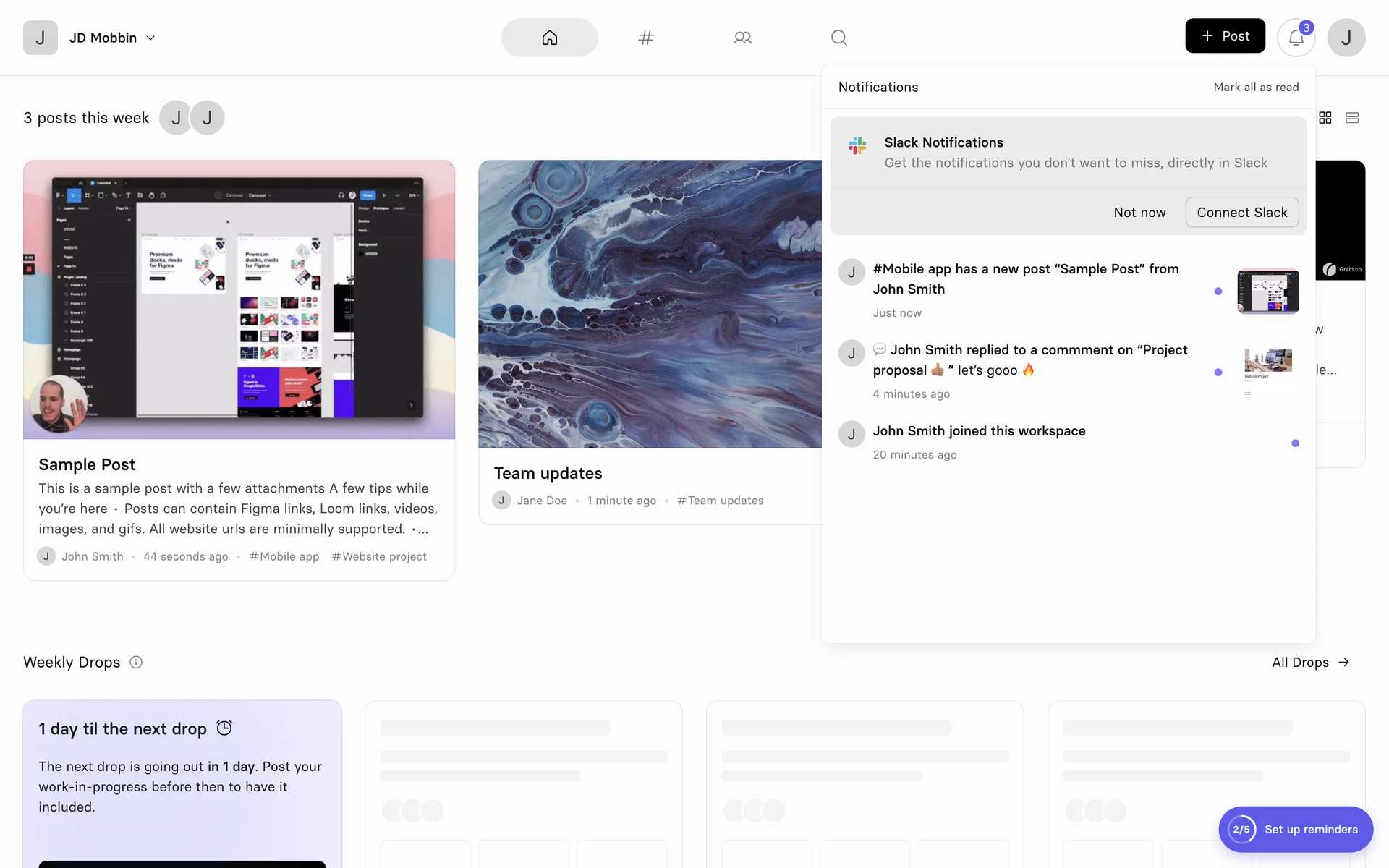Open the Home tab
The width and height of the screenshot is (1389, 868).
point(549,38)
